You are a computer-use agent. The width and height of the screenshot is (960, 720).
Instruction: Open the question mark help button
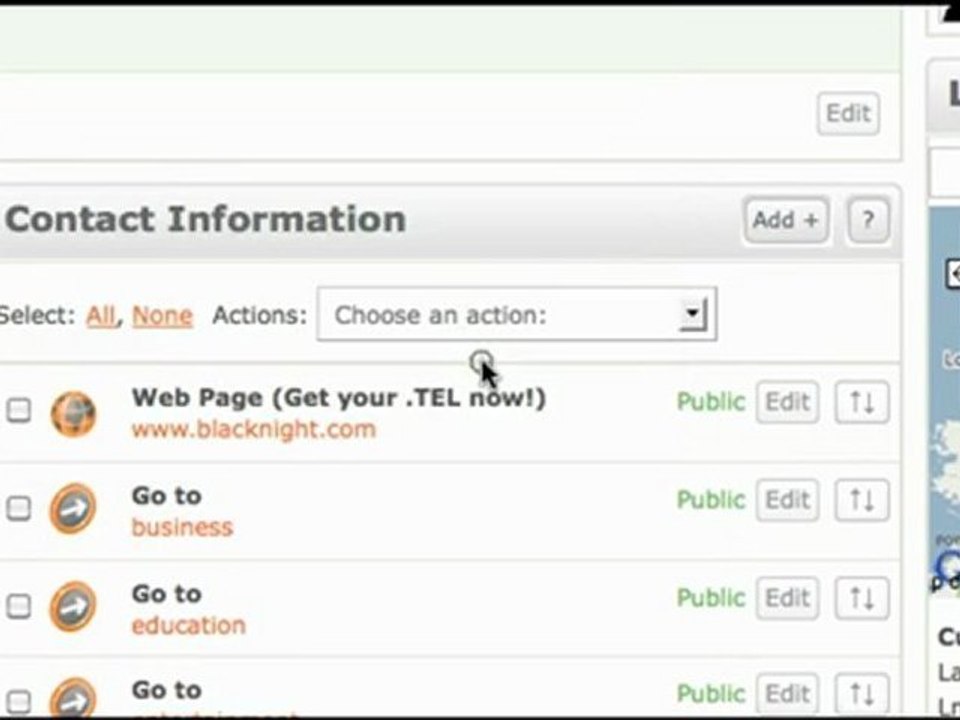pyautogui.click(x=867, y=220)
